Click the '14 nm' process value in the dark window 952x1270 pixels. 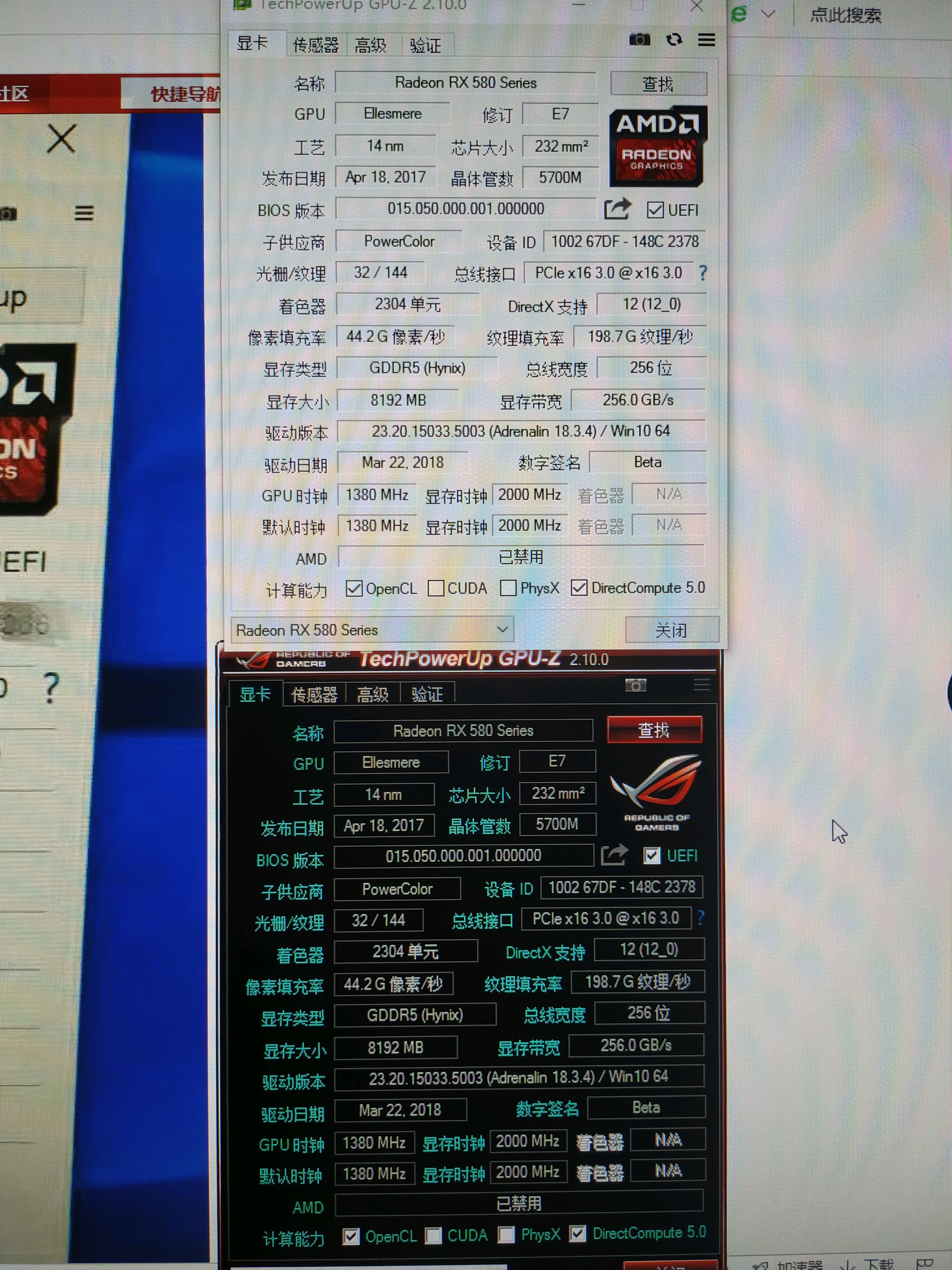coord(384,794)
